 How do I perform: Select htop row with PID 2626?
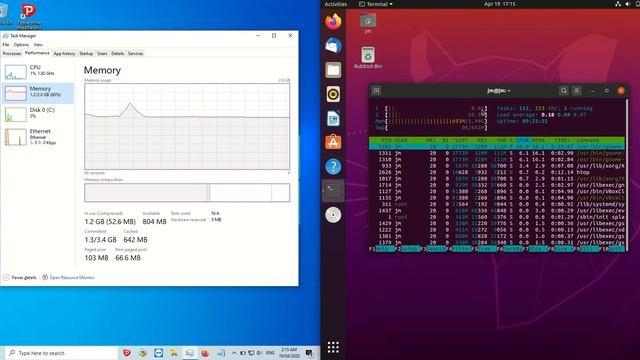click(497, 172)
